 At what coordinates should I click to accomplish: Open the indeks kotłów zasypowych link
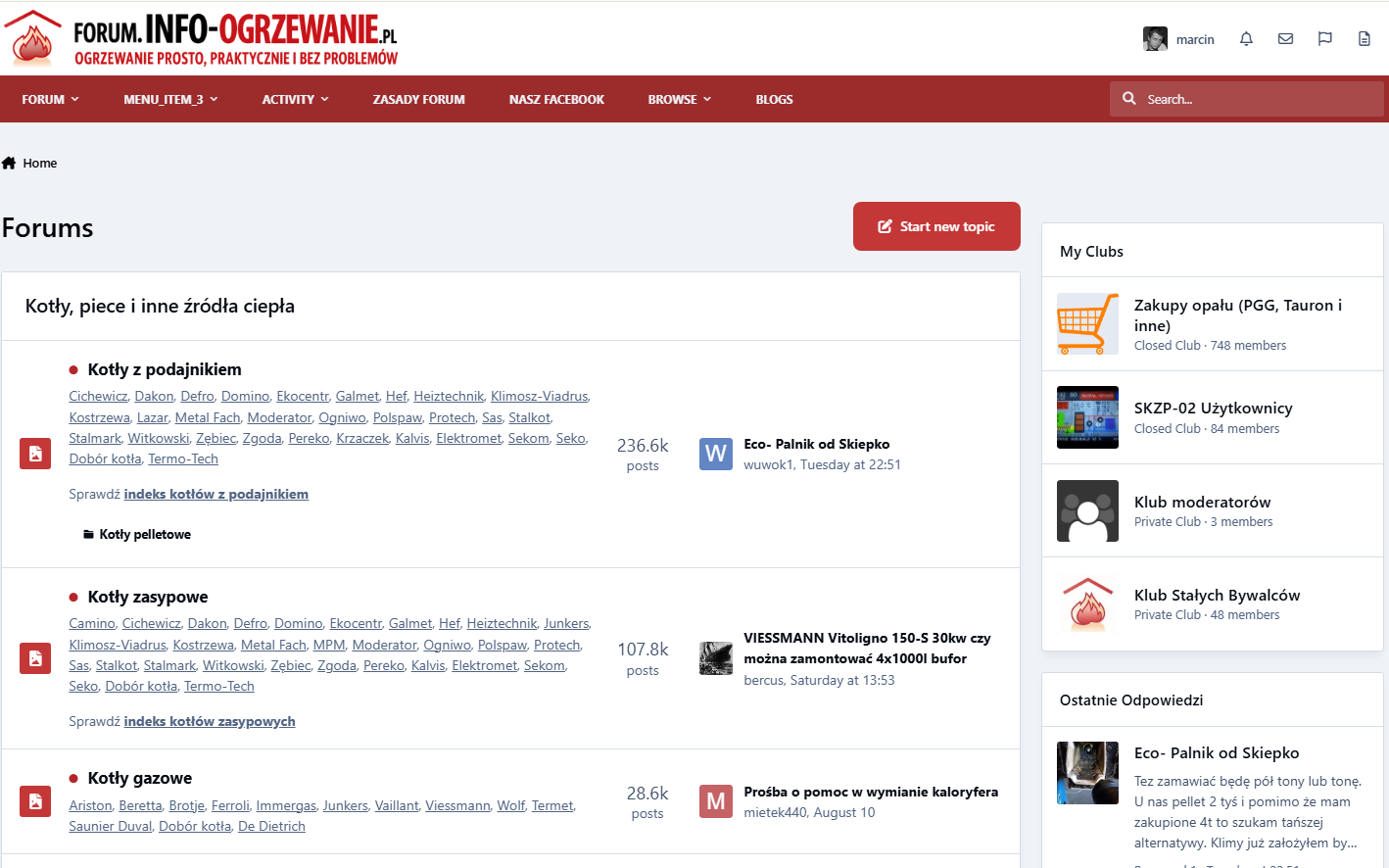[x=210, y=721]
